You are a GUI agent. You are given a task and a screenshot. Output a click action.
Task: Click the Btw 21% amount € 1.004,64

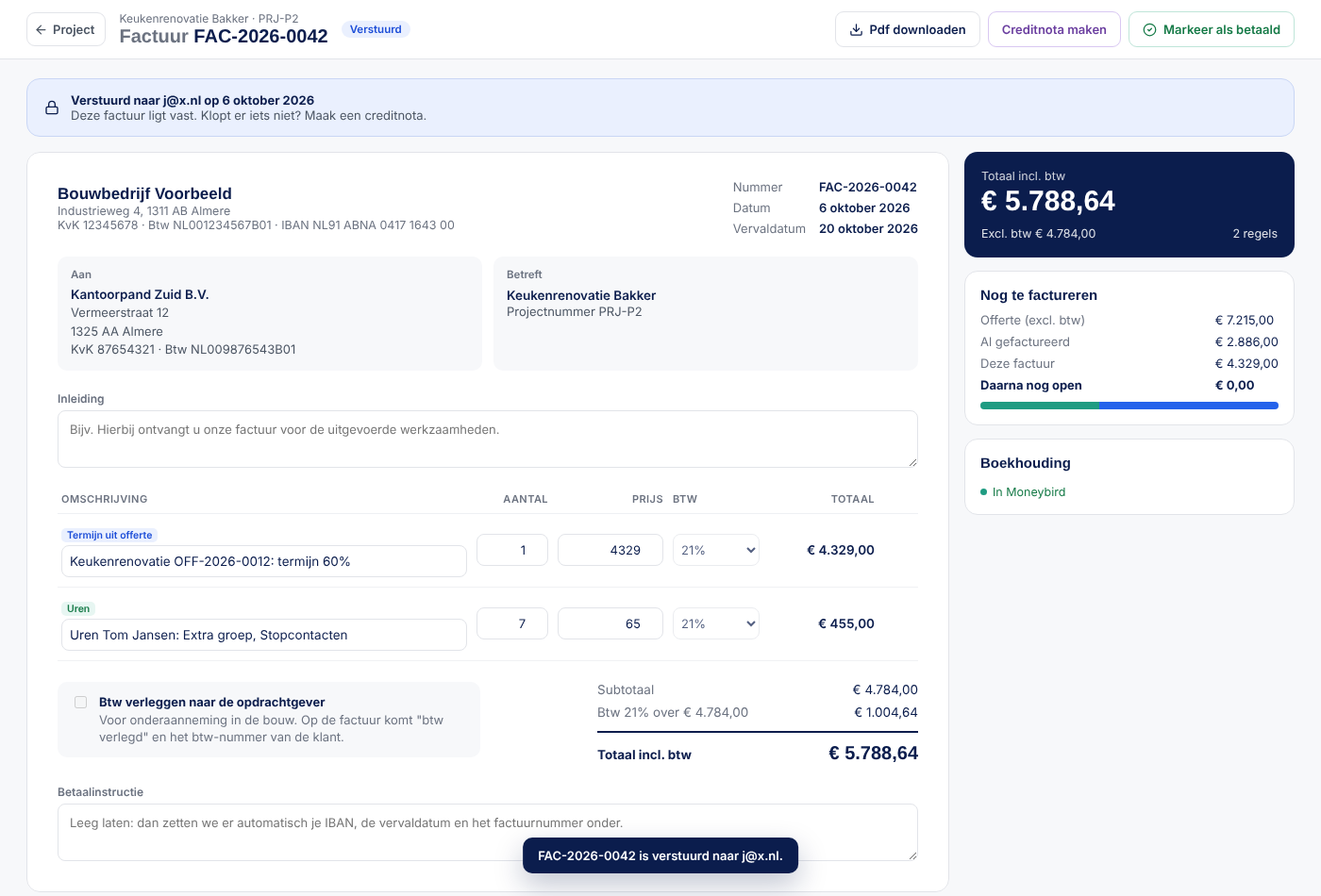[x=886, y=713]
